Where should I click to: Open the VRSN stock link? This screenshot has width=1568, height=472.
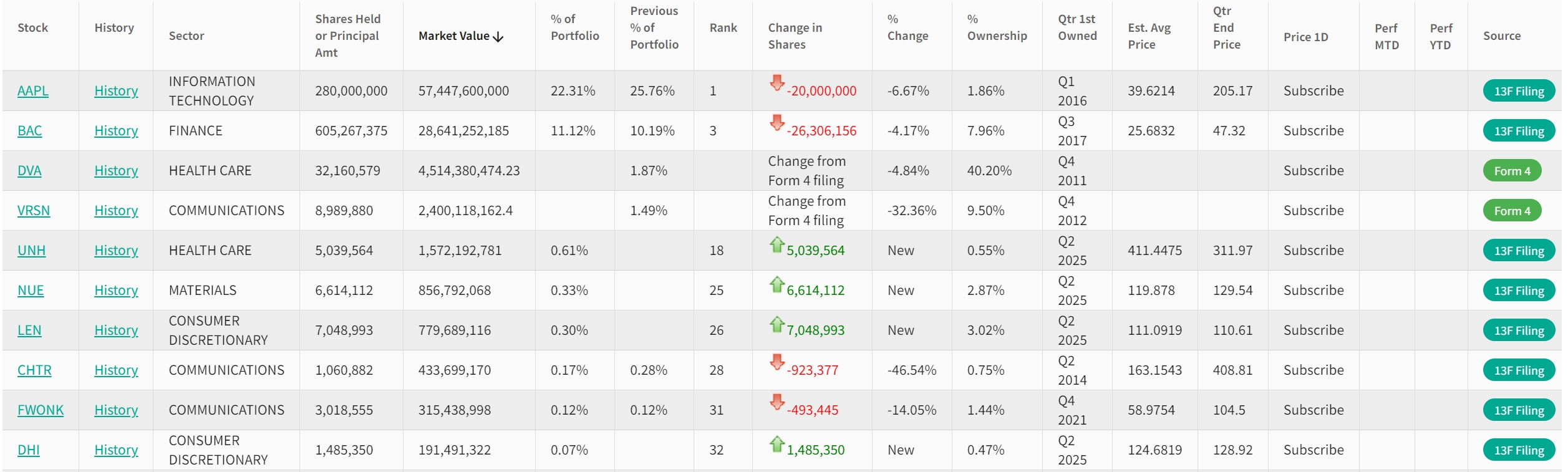click(x=34, y=211)
